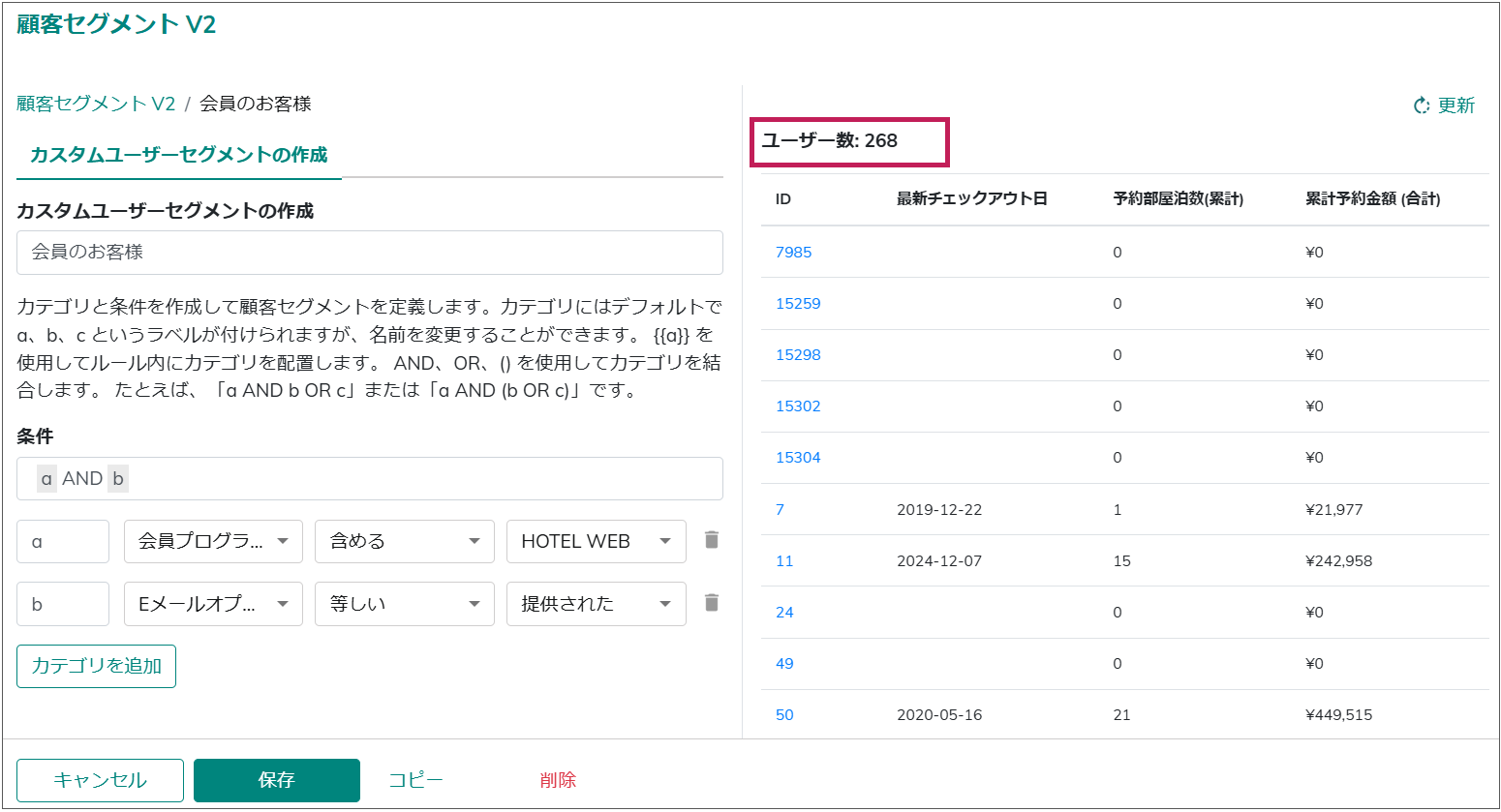The width and height of the screenshot is (1501, 812).
Task: Select the カスタムユーザーセグメントの作成 tab
Action: click(x=179, y=155)
